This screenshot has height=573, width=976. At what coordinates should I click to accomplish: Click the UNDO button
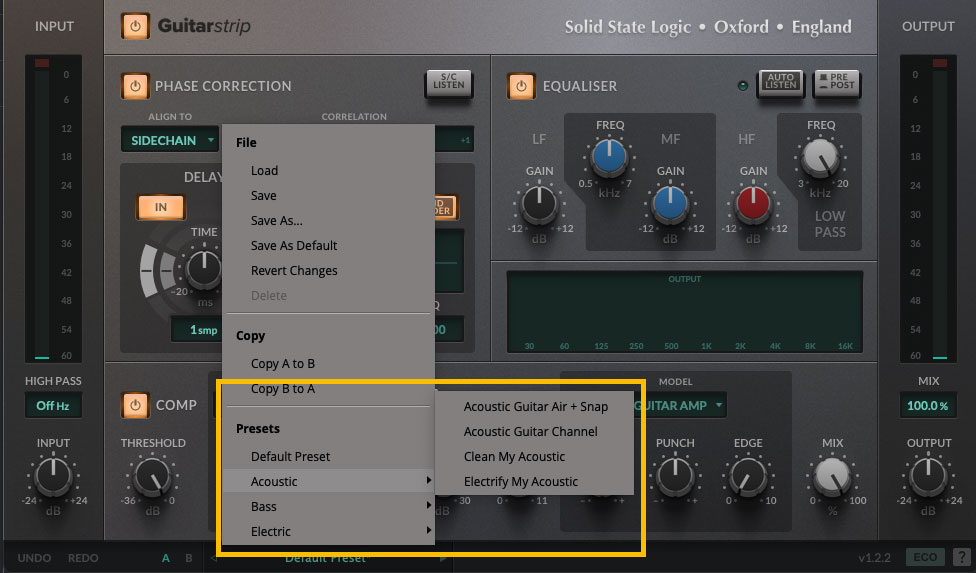pyautogui.click(x=34, y=558)
